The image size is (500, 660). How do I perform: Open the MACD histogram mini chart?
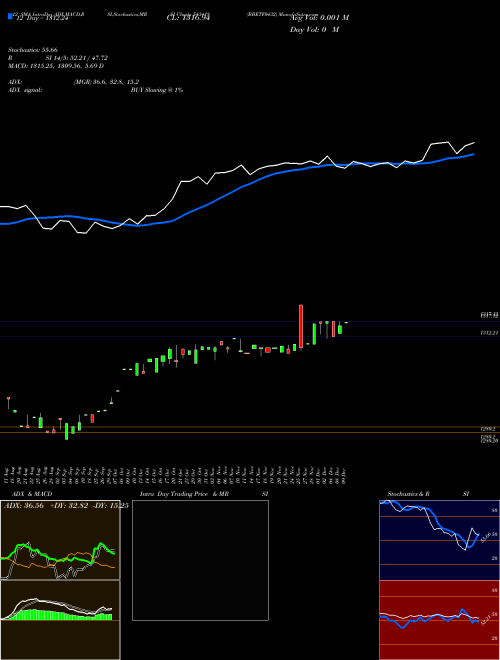(x=60, y=620)
